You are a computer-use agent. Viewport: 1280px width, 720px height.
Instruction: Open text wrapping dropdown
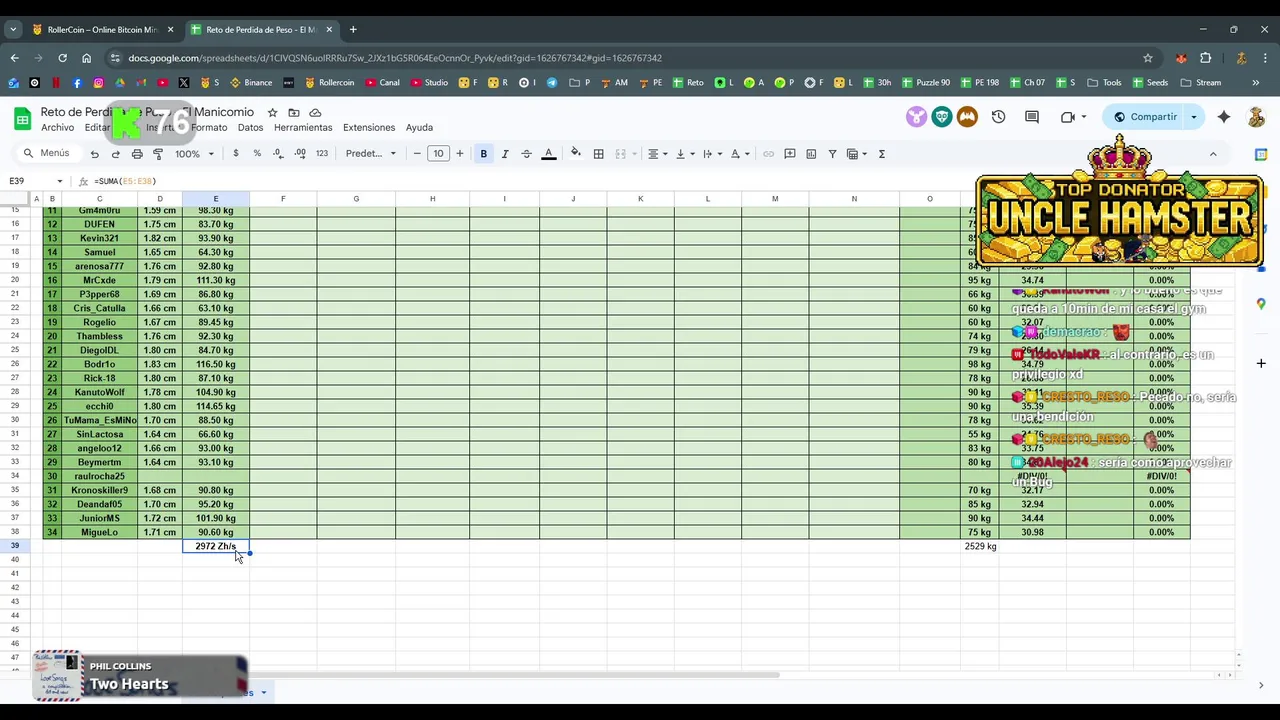[711, 154]
